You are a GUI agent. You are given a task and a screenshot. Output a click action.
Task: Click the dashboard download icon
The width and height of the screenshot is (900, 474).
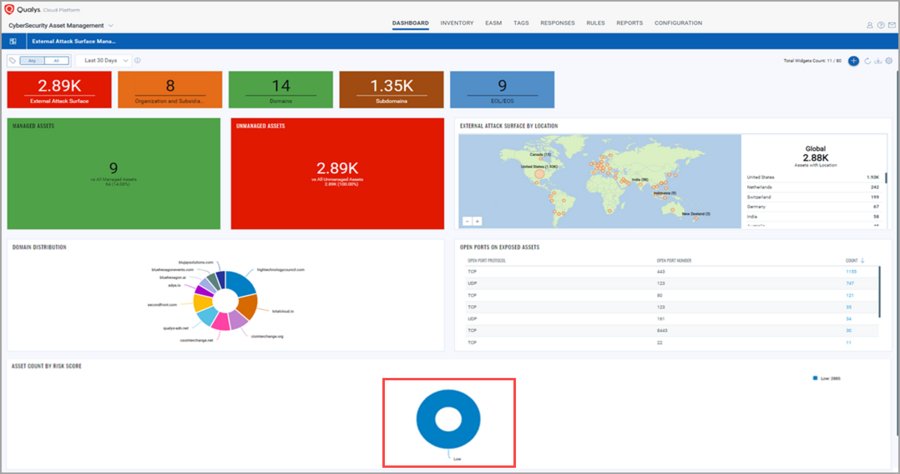pyautogui.click(x=878, y=61)
